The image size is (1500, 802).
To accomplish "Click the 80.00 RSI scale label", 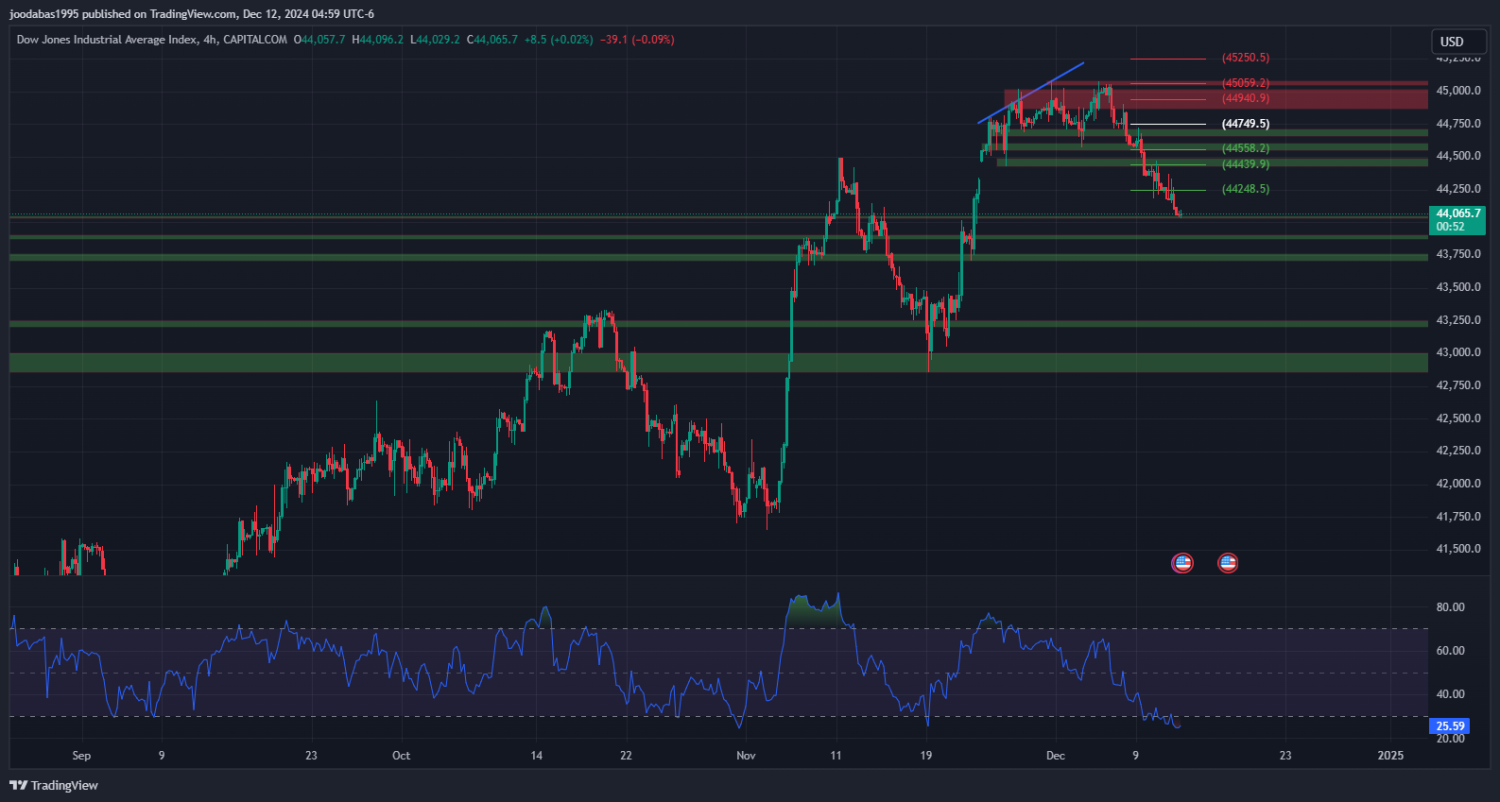I will coord(1450,607).
